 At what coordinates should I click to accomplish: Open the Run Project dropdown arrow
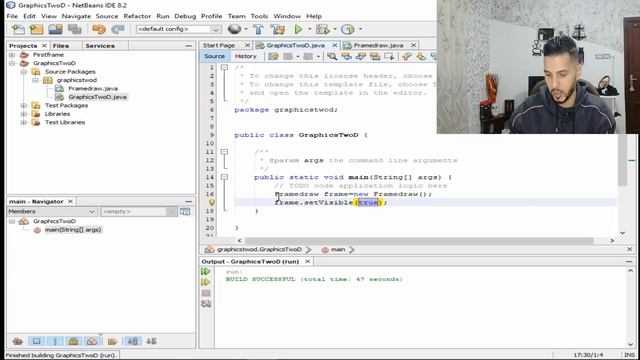pyautogui.click(x=309, y=29)
